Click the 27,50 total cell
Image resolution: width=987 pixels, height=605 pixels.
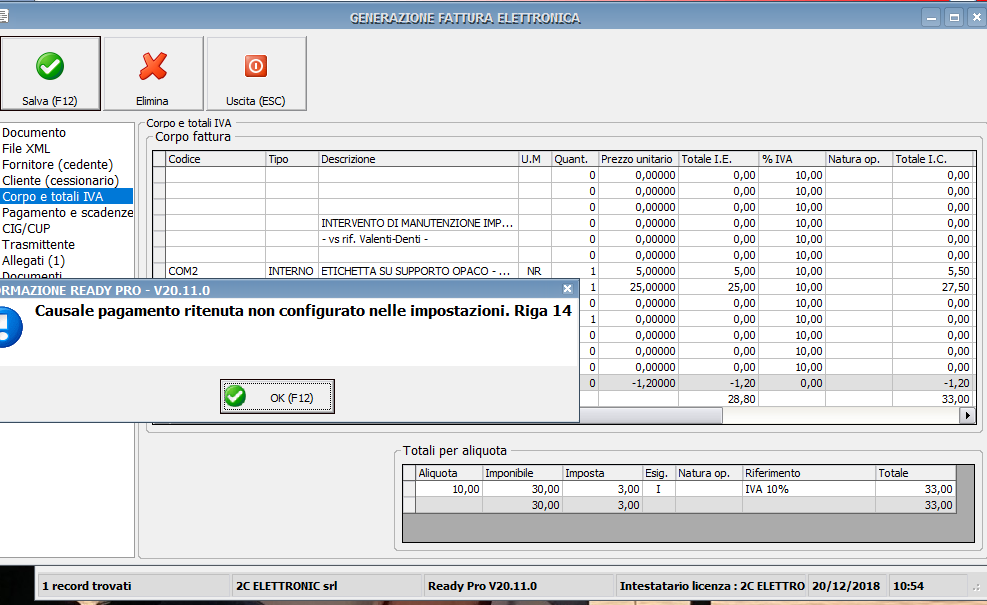[x=934, y=287]
